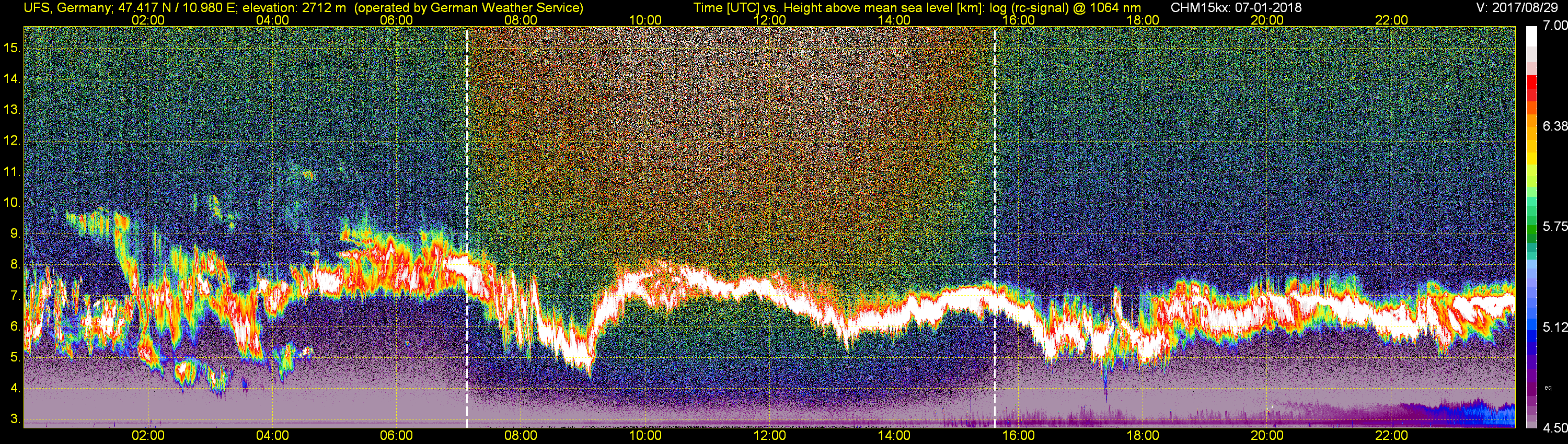
Task: Click the 10:00 label on the bottom time axis
Action: 645,436
